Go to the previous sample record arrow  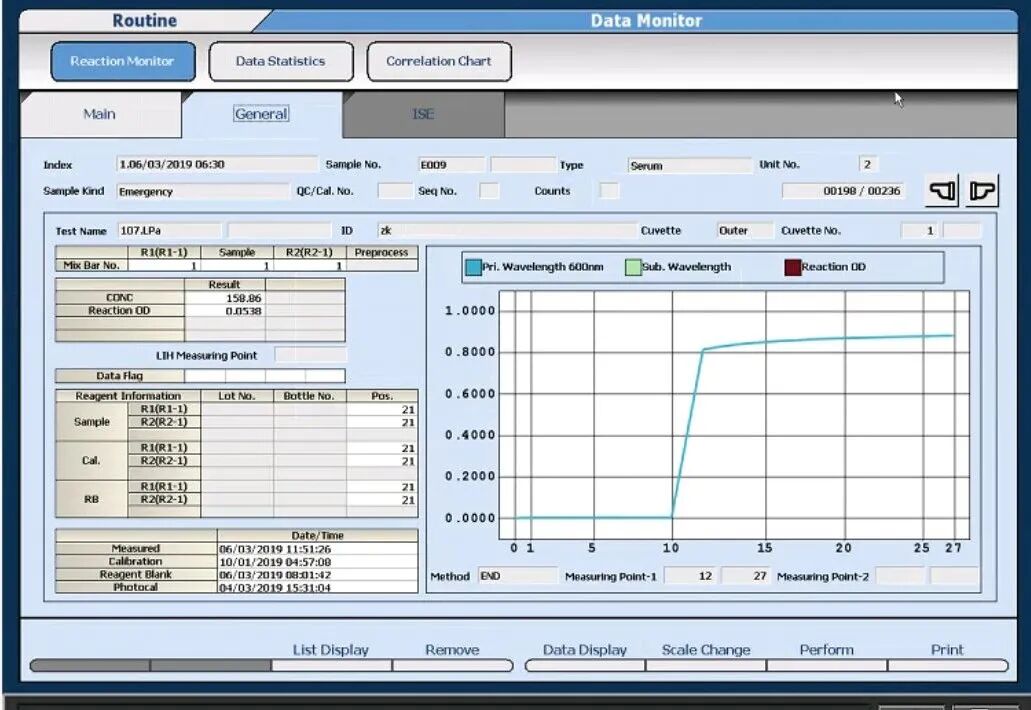[942, 191]
